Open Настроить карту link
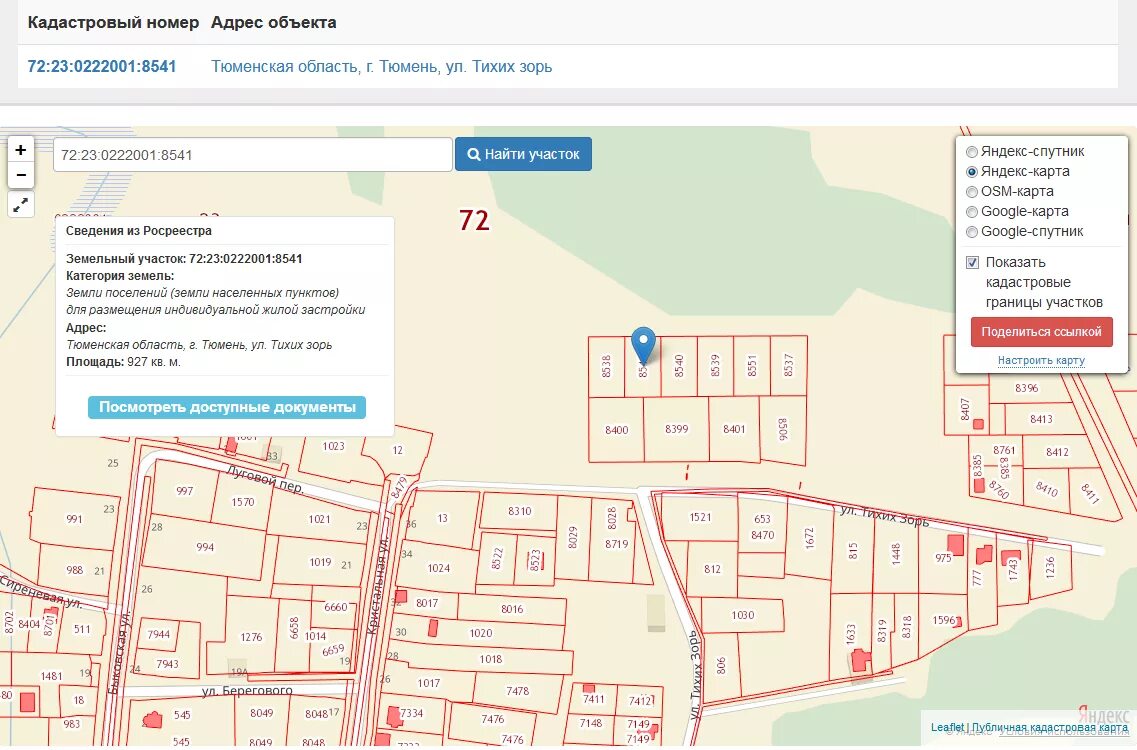This screenshot has height=750, width=1137. coord(1041,360)
